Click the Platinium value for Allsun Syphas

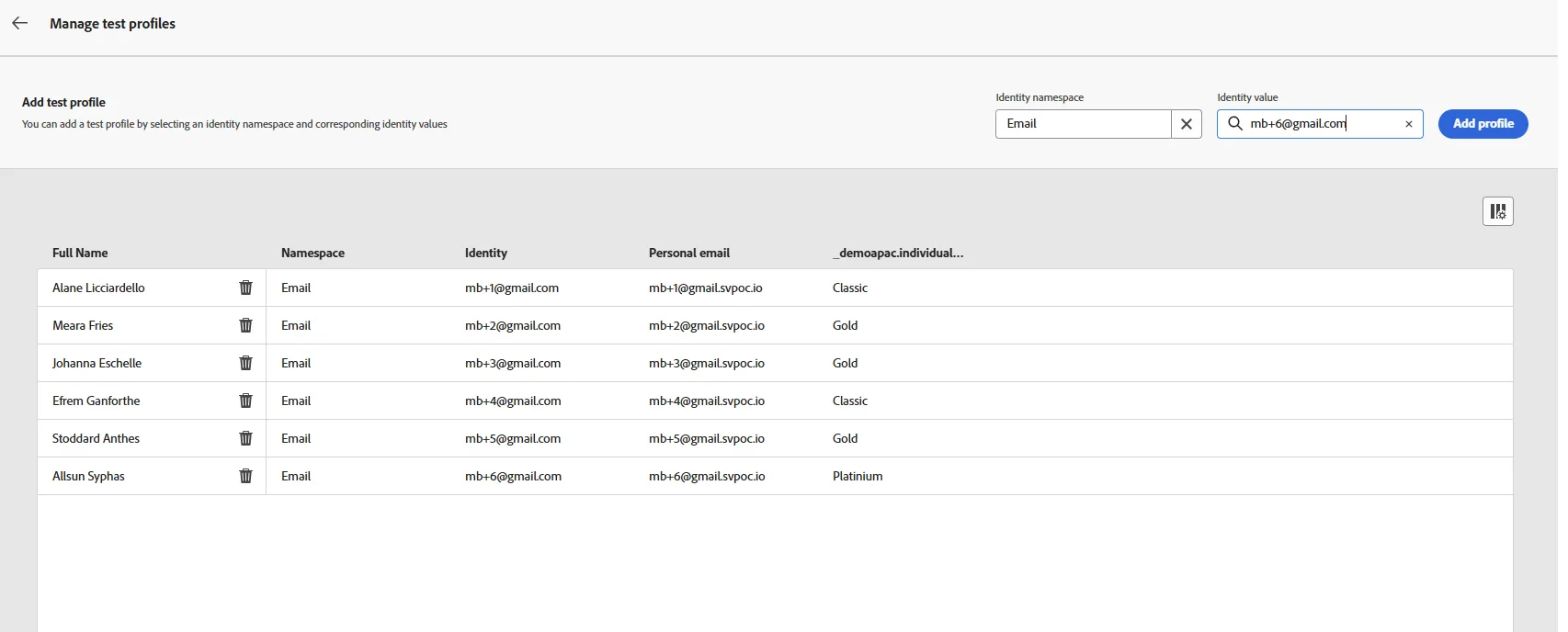point(858,476)
